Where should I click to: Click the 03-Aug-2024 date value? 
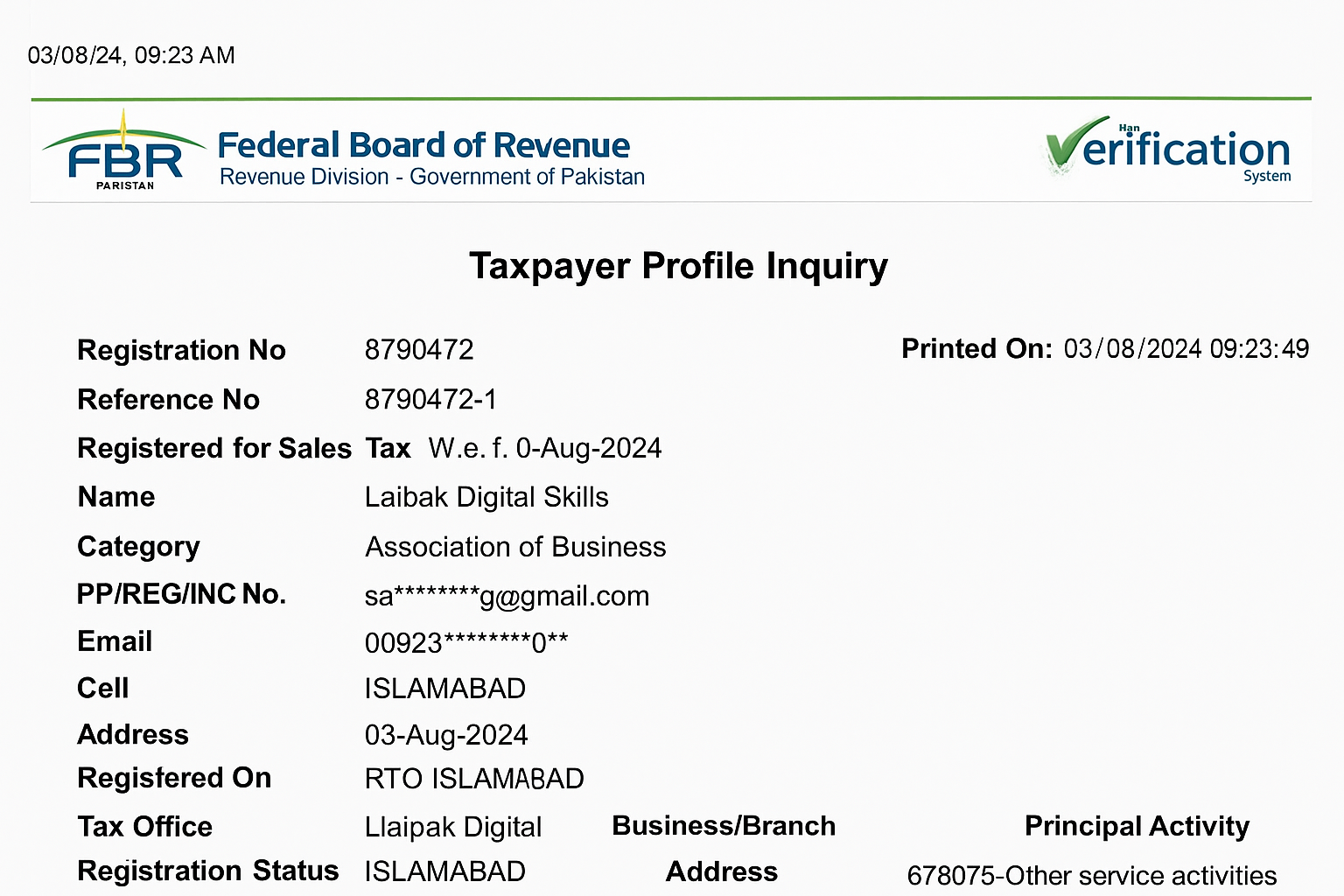click(446, 735)
